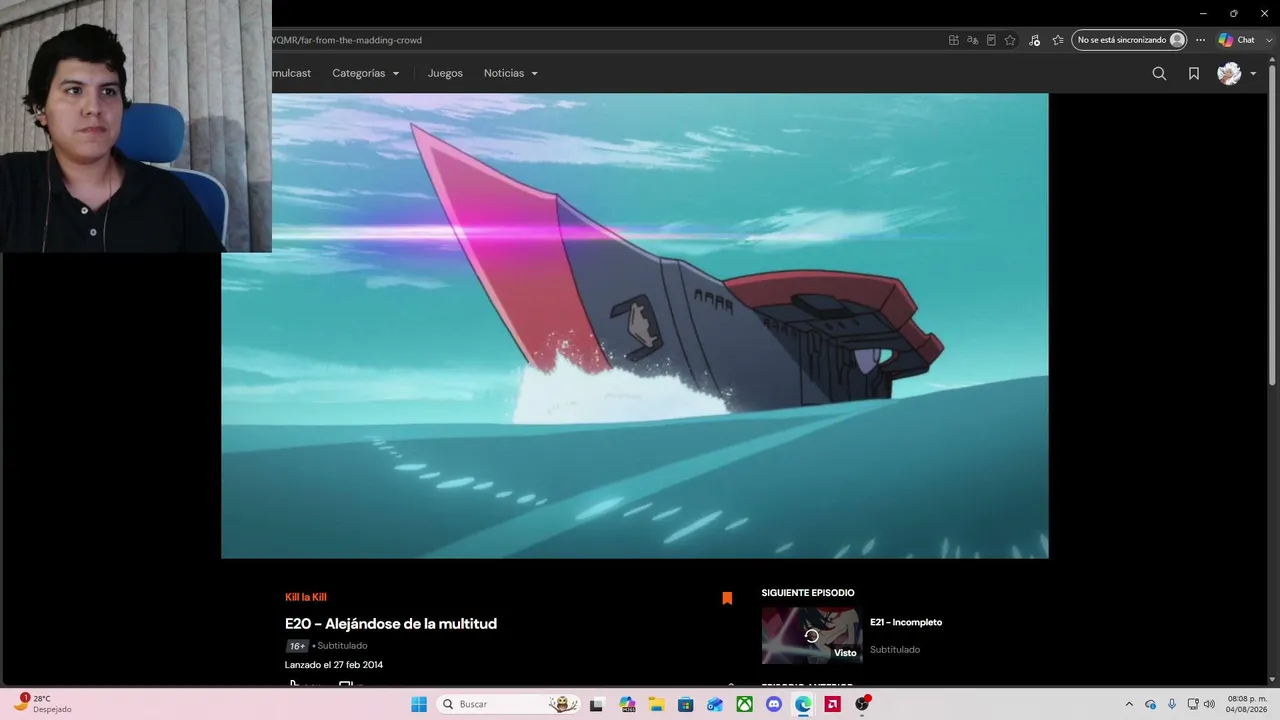This screenshot has height=720, width=1280.
Task: Open the Crunchyroll watchlist bookmark icon
Action: click(x=1194, y=73)
